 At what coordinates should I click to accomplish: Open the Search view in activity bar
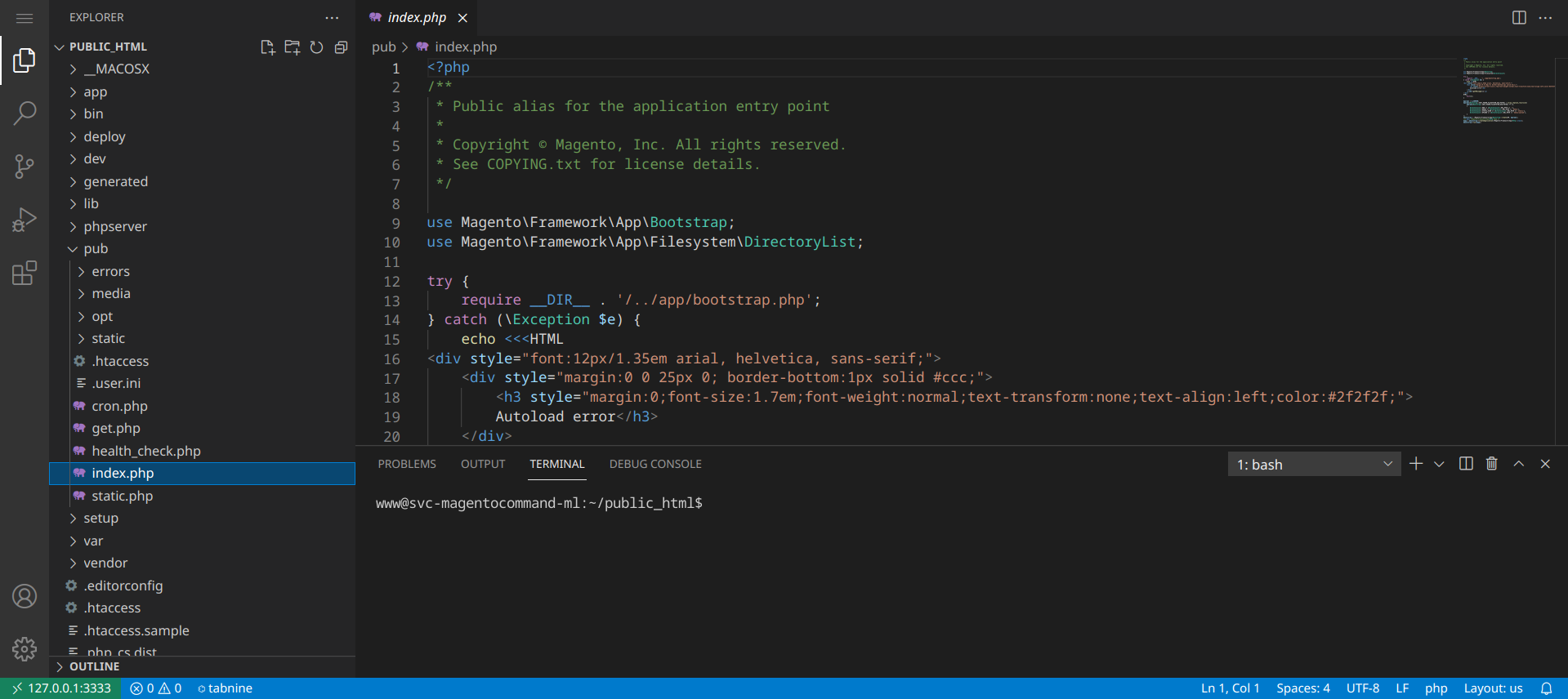point(25,113)
